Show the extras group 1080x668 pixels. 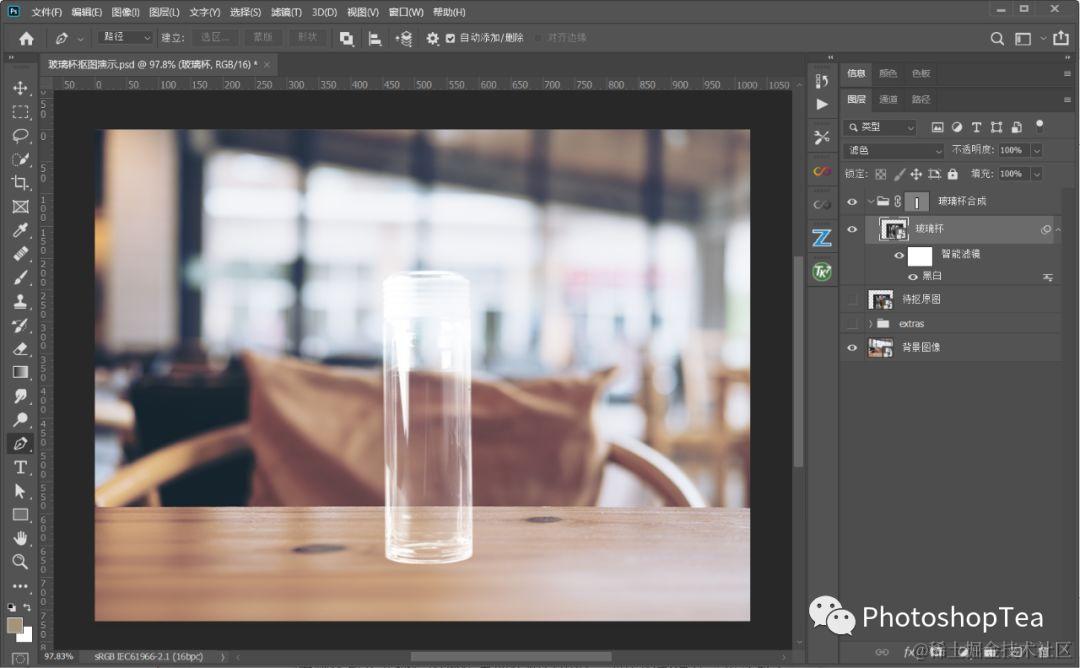[x=852, y=324]
